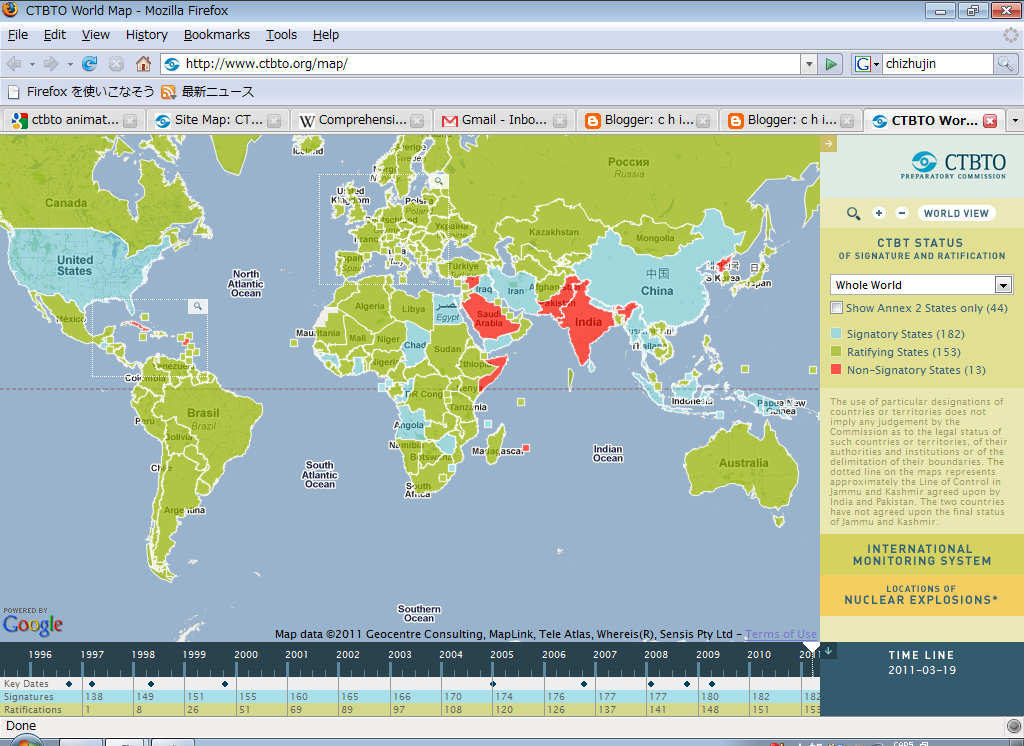
Task: Open the History menu
Action: 146,35
